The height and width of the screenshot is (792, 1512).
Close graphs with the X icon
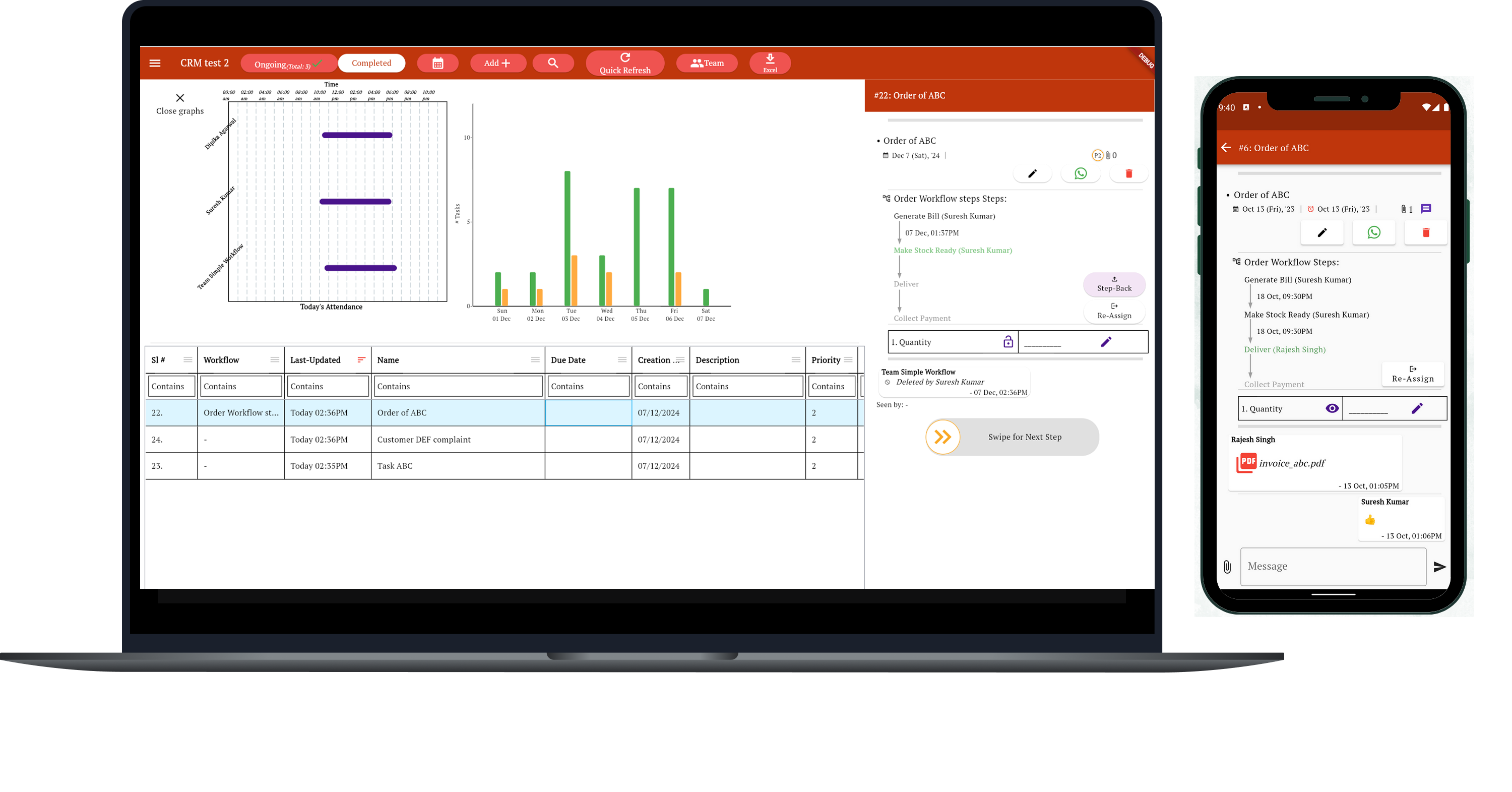pos(180,98)
